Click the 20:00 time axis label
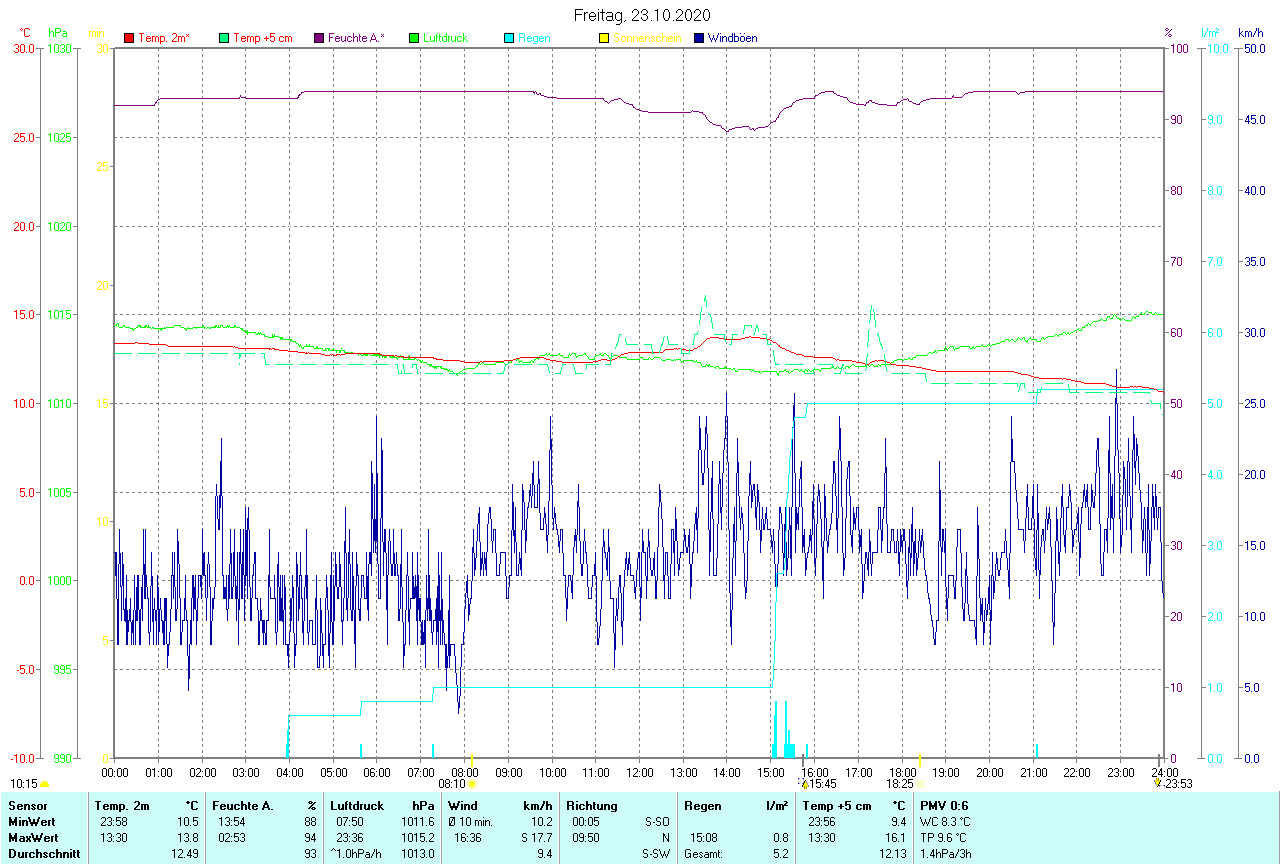The width and height of the screenshot is (1280, 864). [990, 772]
